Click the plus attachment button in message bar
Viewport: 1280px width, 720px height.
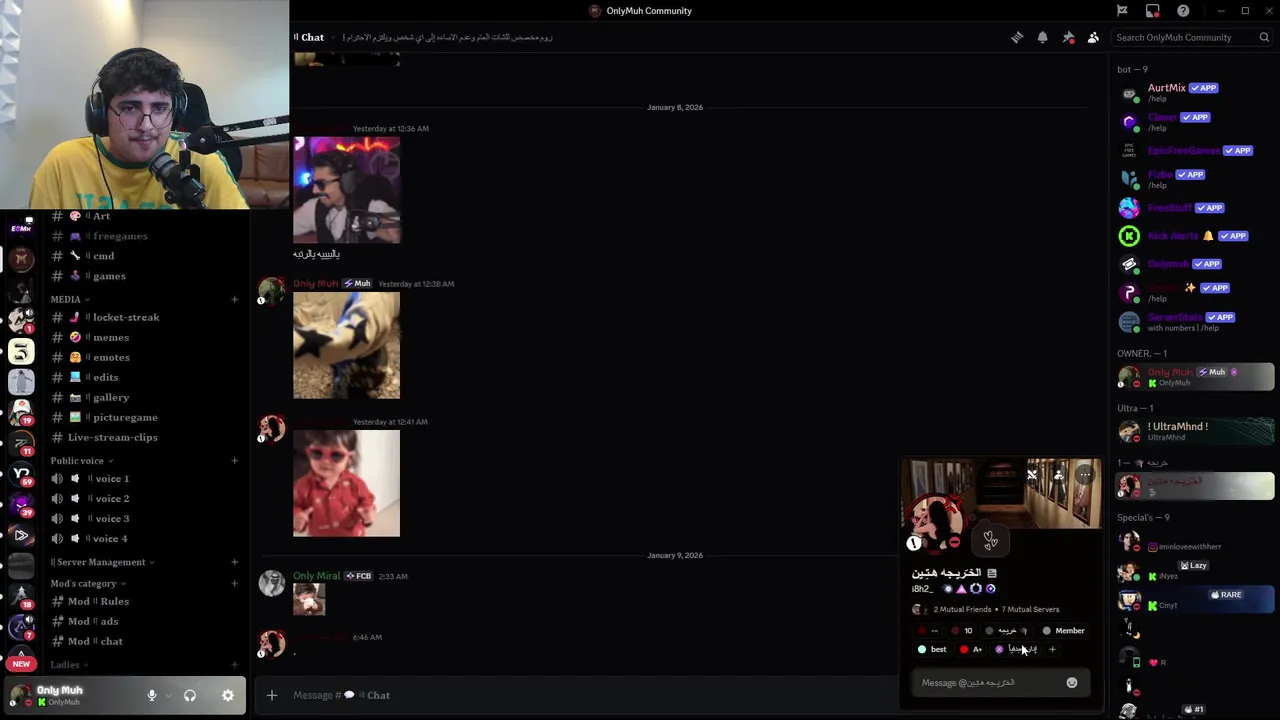pos(271,695)
